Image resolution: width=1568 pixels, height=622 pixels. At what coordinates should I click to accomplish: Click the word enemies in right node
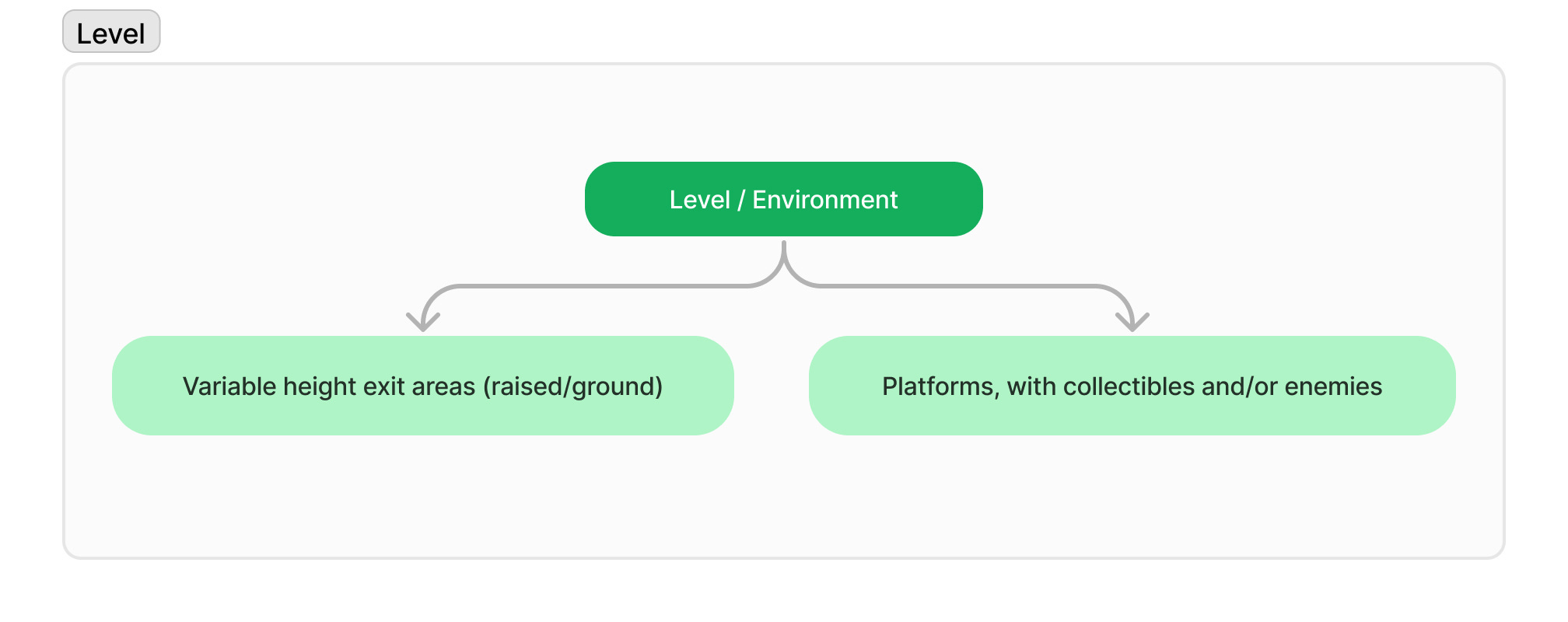(1333, 386)
